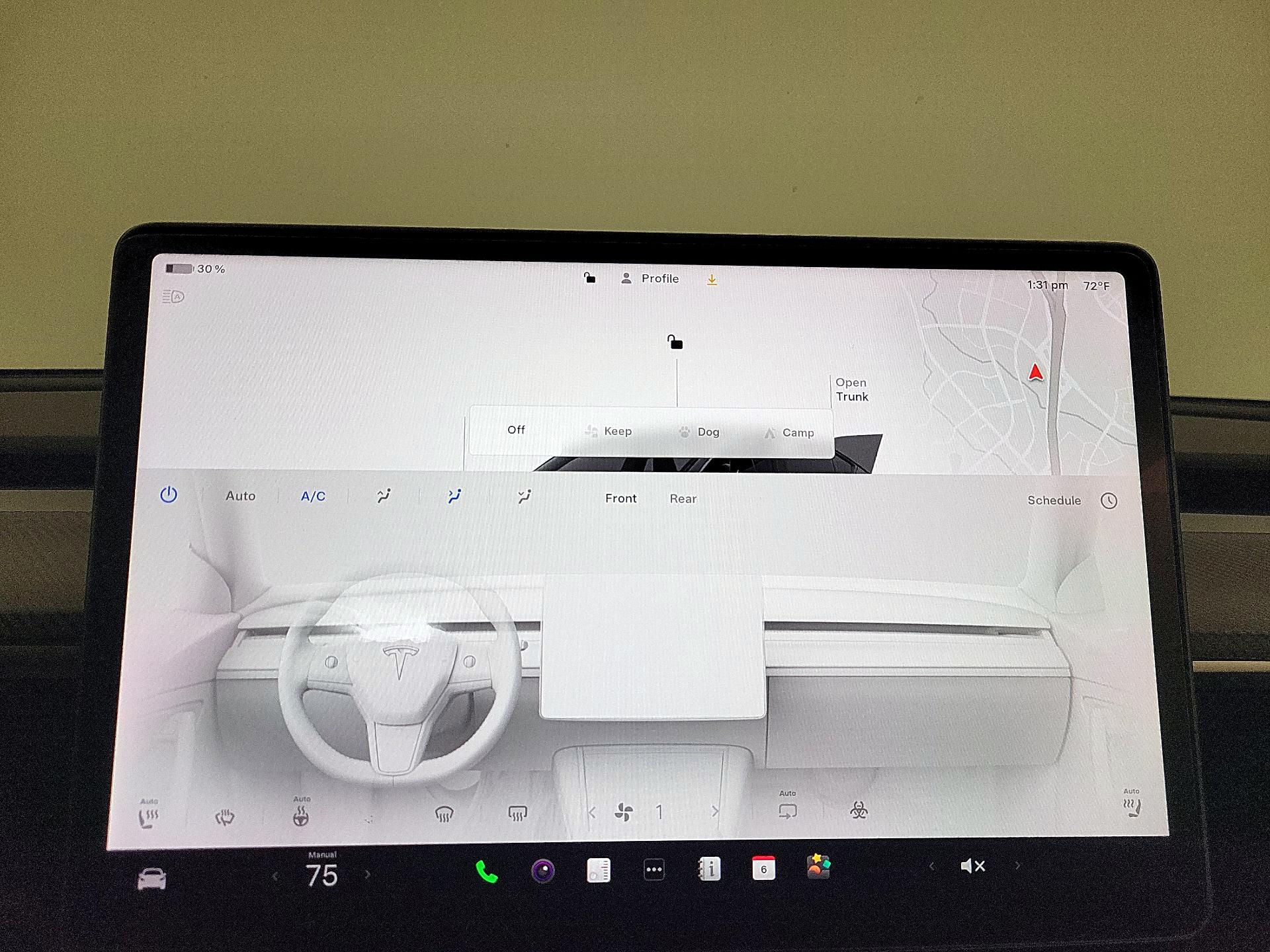Activate the front windshield defrost icon
1270x952 pixels.
444,814
